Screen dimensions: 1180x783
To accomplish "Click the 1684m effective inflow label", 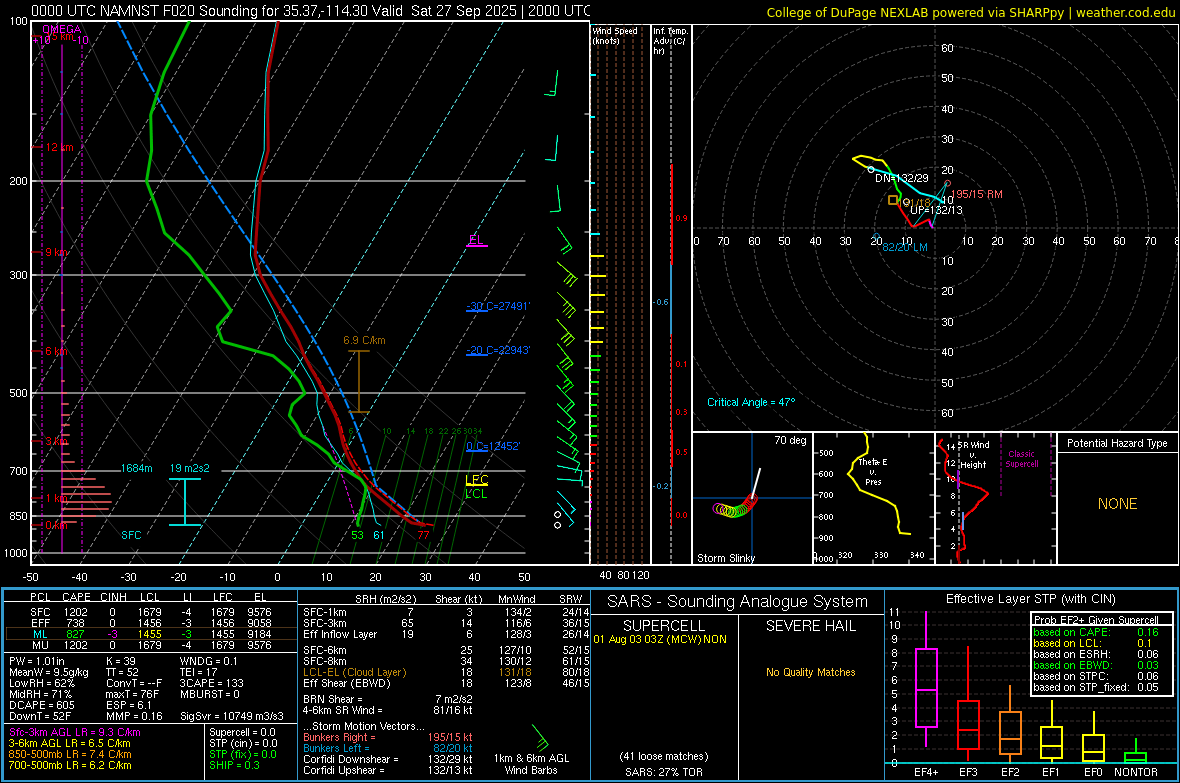I will coord(136,468).
